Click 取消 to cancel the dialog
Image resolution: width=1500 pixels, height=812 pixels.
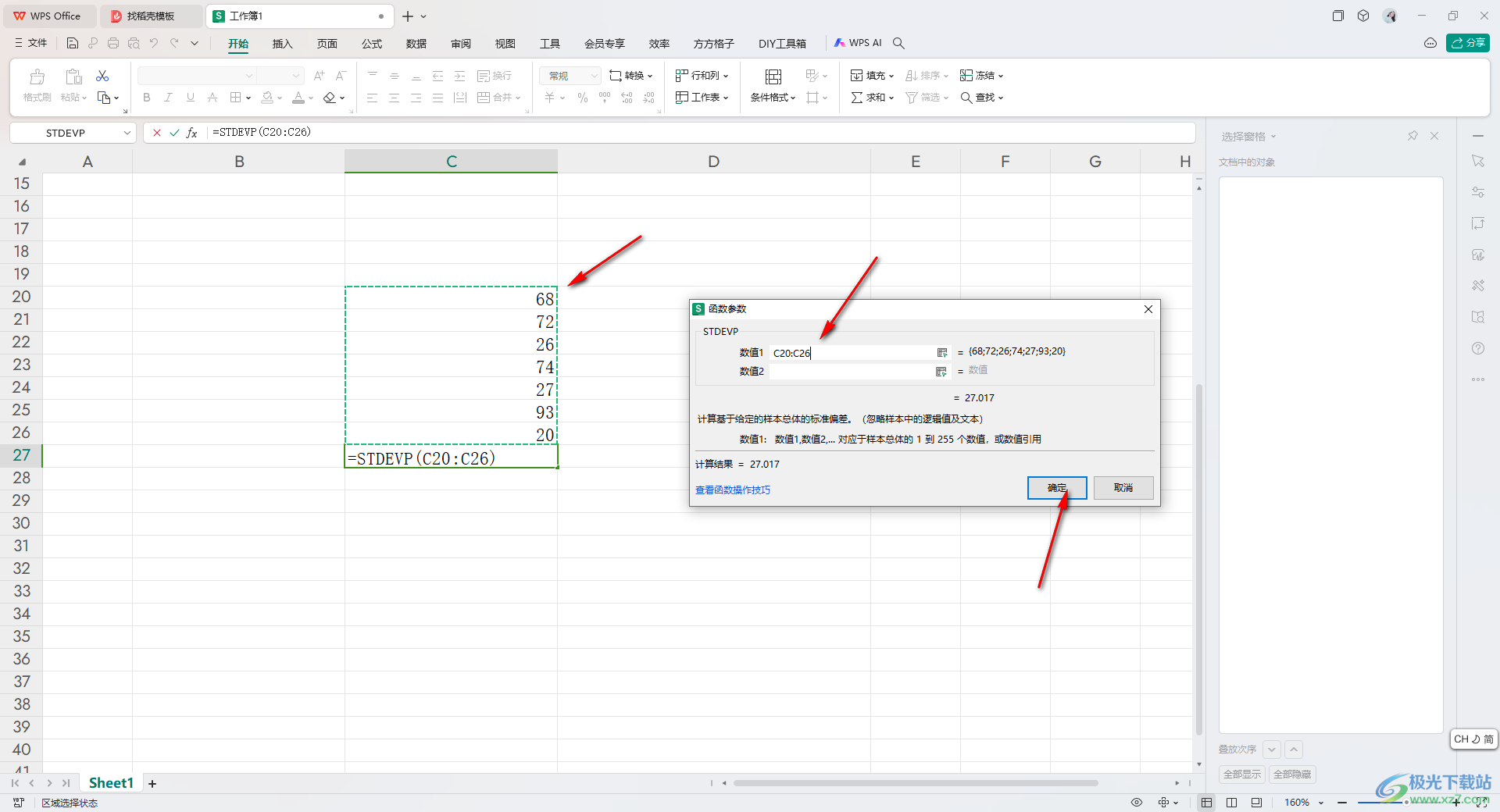coord(1123,488)
